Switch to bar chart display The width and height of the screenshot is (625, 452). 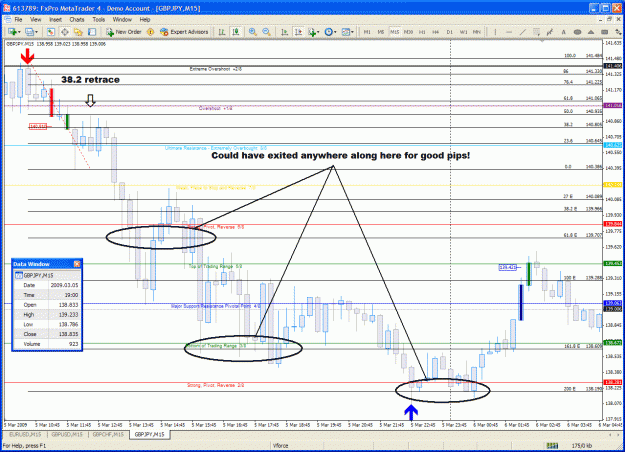point(222,32)
